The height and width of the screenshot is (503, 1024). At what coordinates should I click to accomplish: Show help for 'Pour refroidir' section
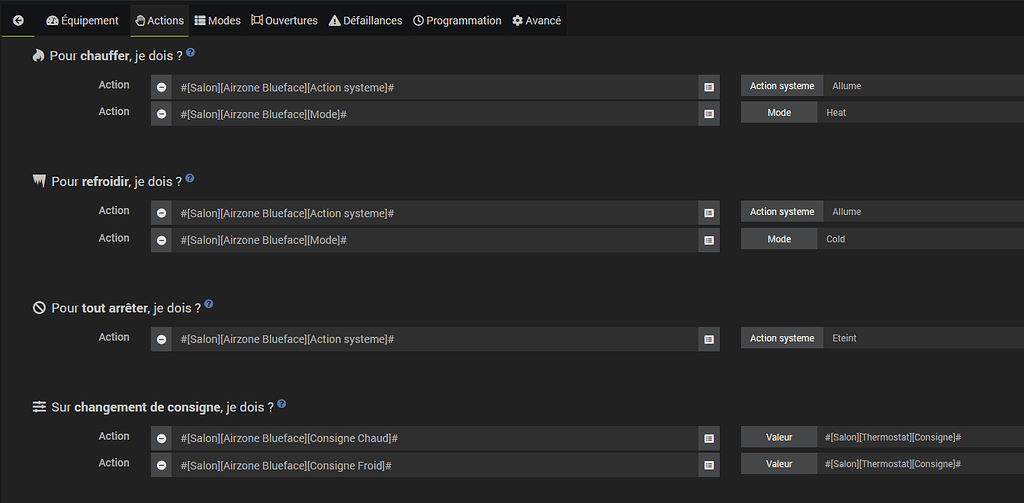click(190, 178)
